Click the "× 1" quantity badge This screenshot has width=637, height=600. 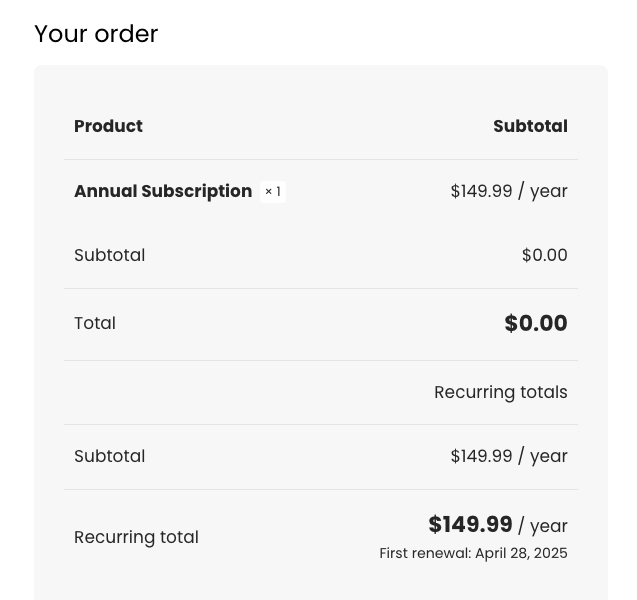(273, 192)
